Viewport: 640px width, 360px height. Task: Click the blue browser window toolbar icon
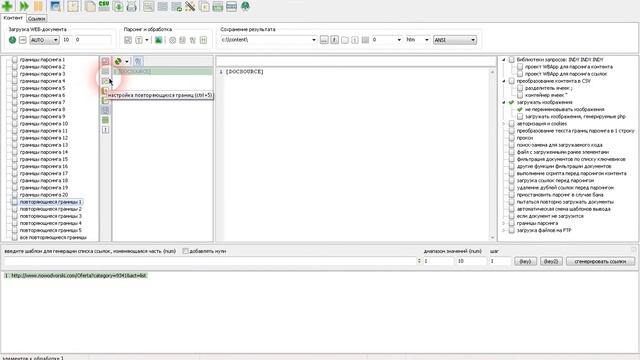pyautogui.click(x=55, y=6)
